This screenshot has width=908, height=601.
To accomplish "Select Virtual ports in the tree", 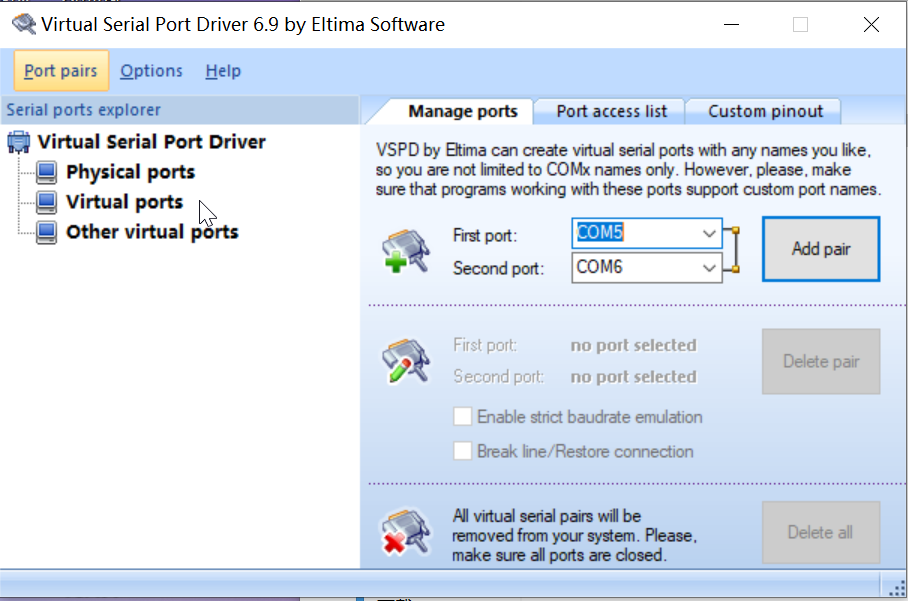I will 125,202.
